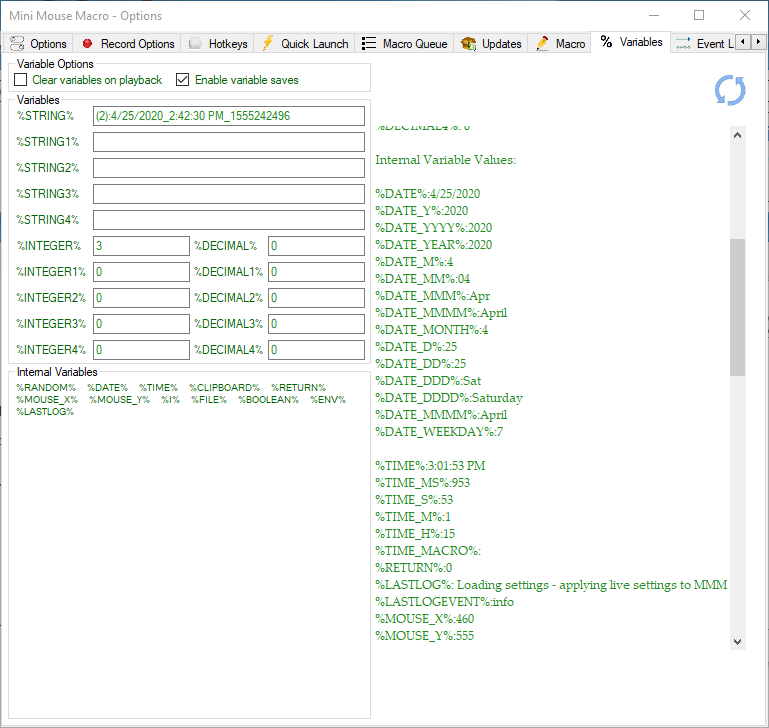Click into the %STRING3% input field
Viewport: 769px width, 728px height.
(229, 194)
